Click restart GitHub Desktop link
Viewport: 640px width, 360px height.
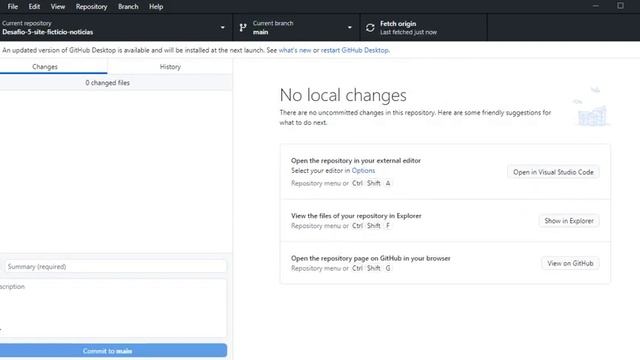tap(355, 50)
